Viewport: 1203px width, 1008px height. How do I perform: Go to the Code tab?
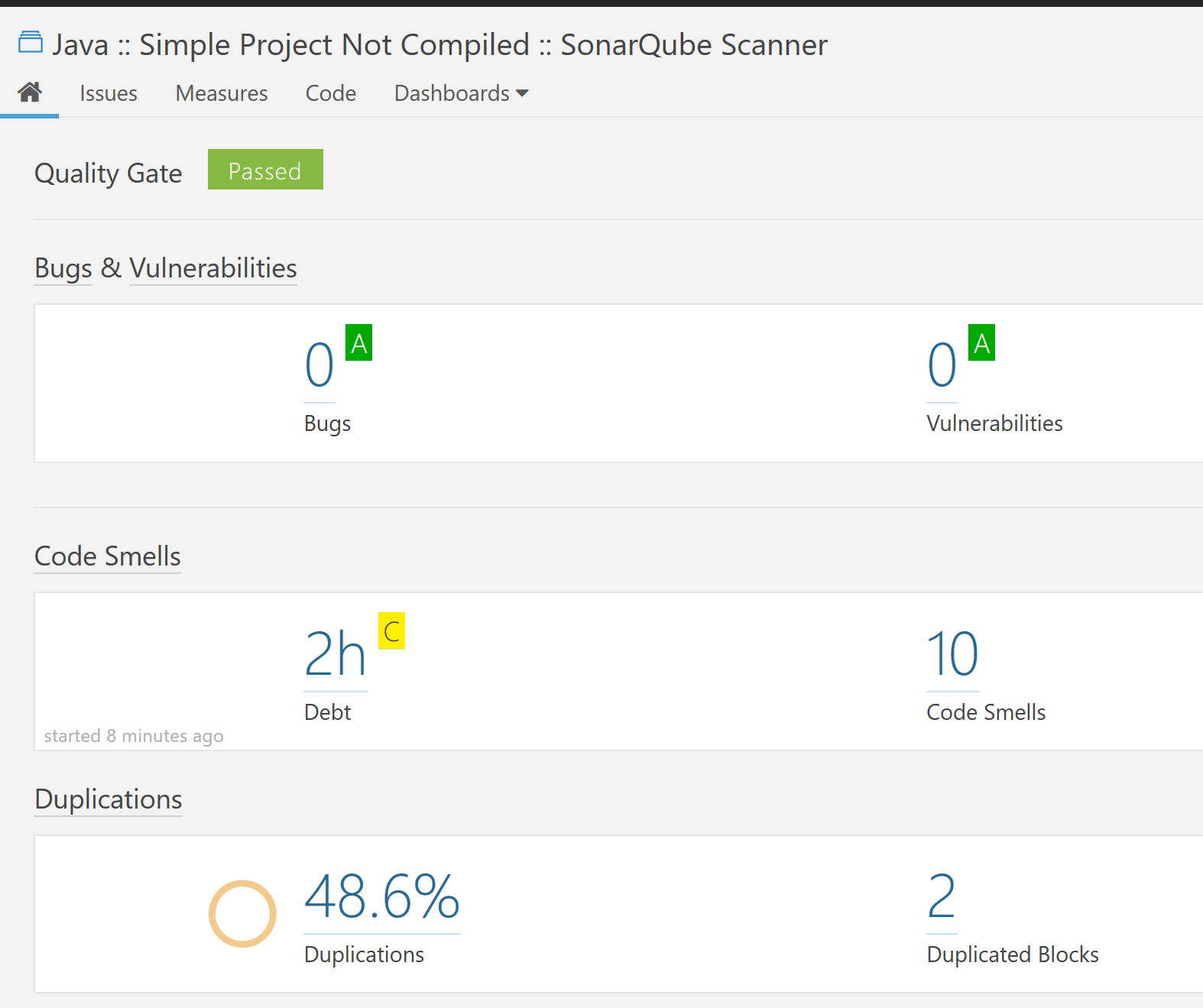click(x=331, y=93)
